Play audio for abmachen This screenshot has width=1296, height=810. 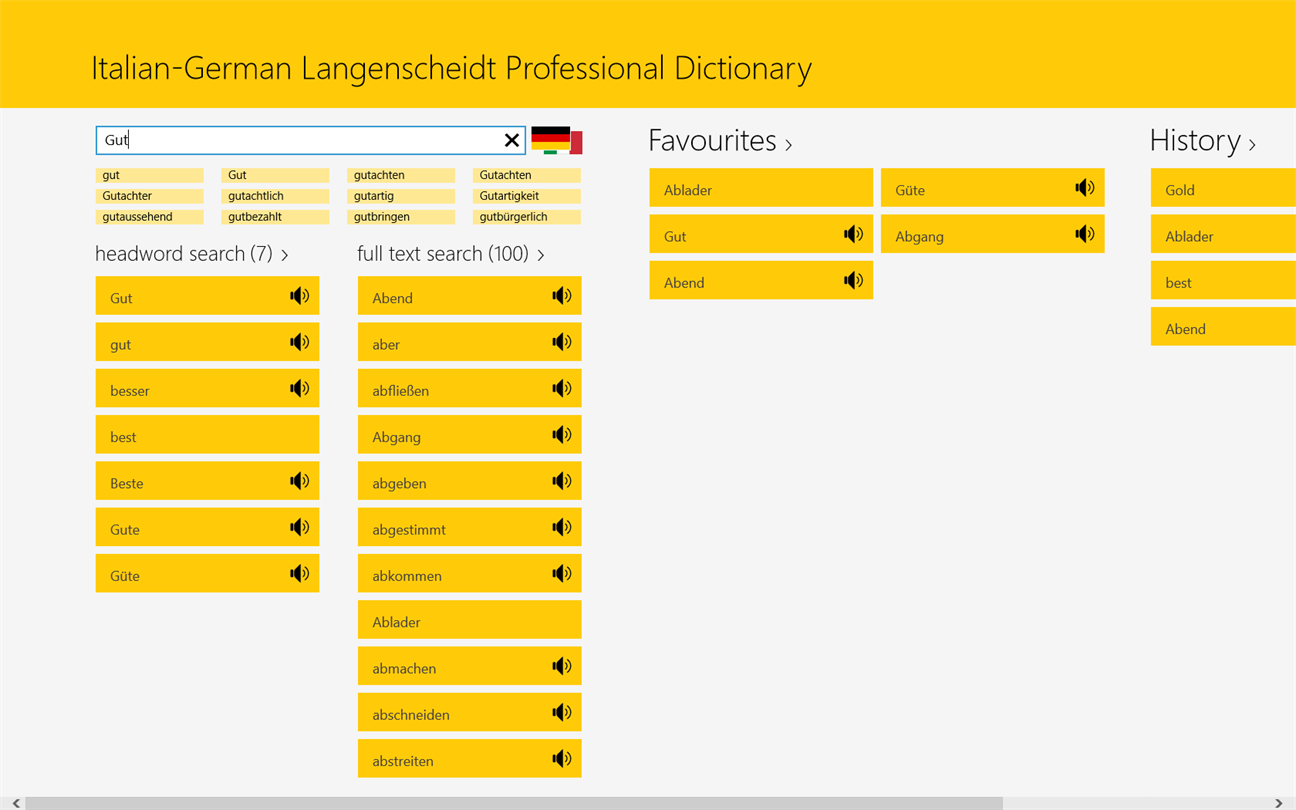coord(561,666)
